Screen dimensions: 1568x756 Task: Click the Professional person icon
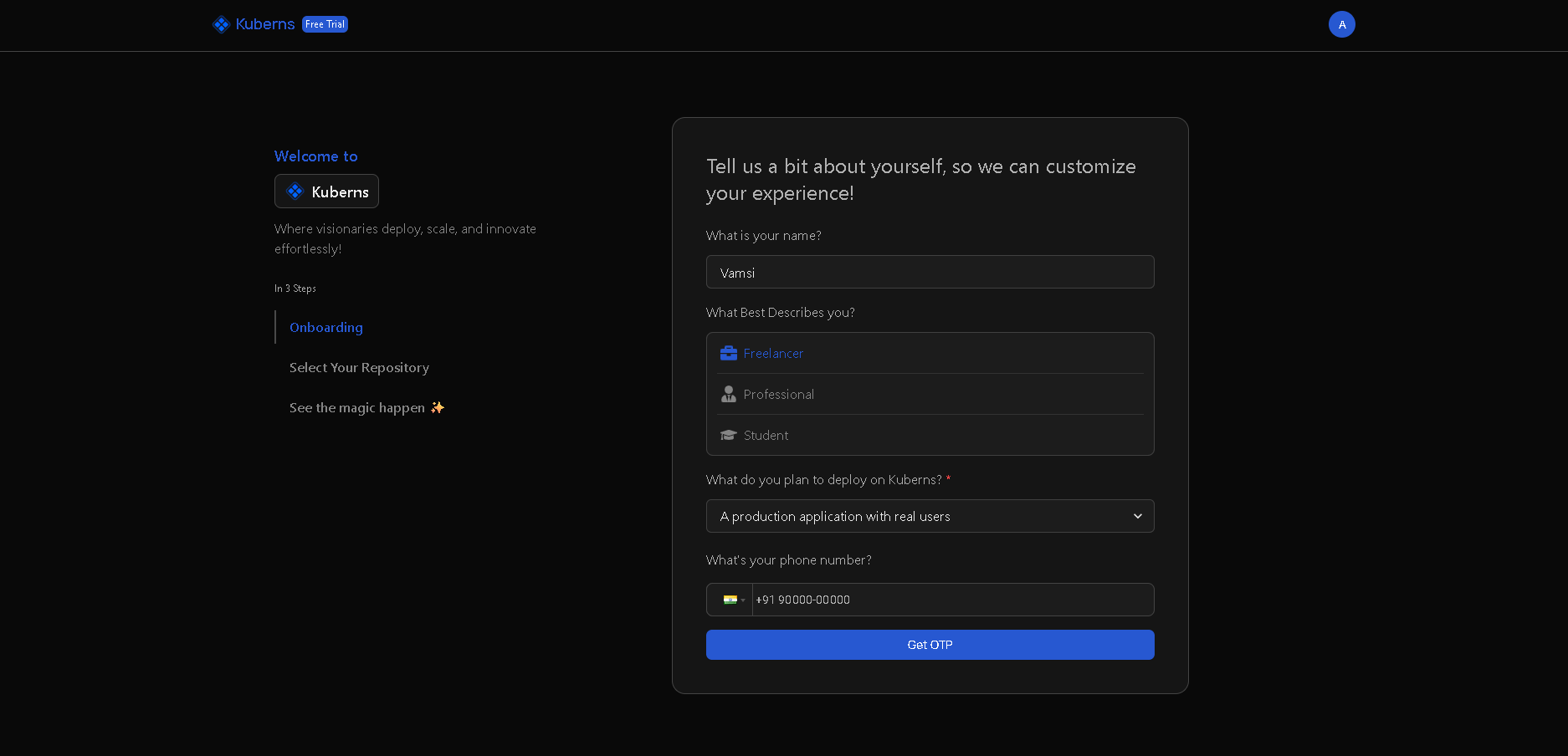click(x=728, y=394)
